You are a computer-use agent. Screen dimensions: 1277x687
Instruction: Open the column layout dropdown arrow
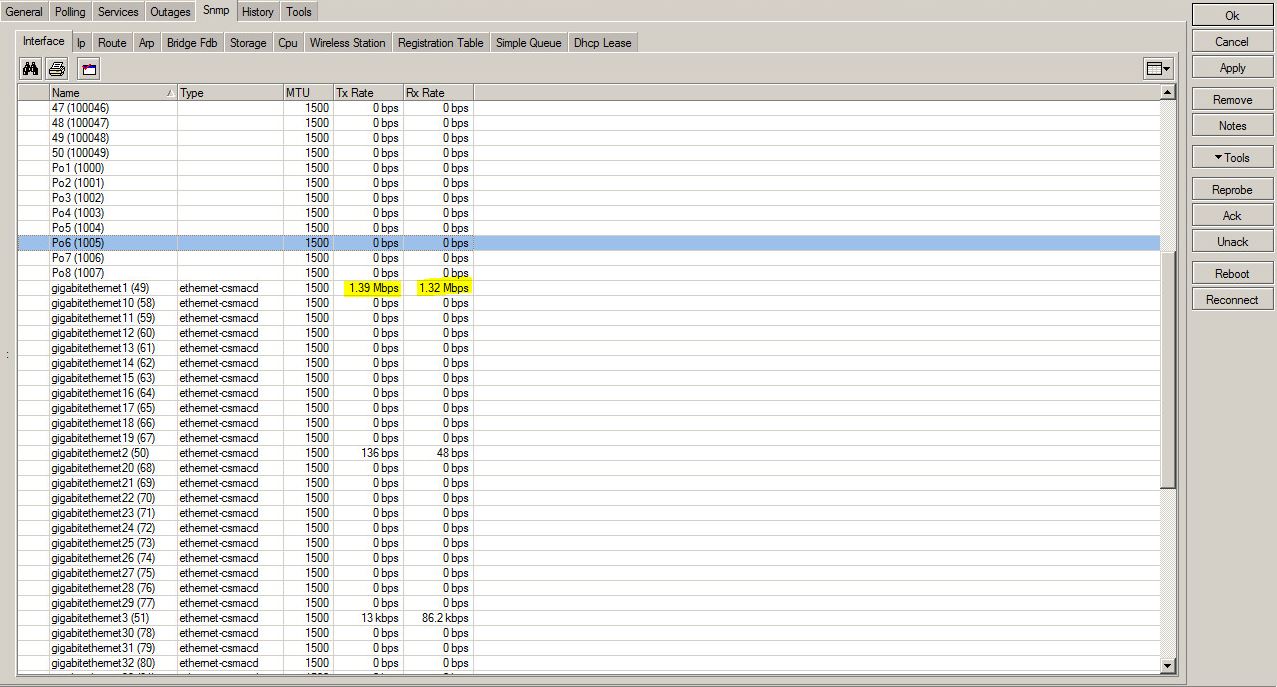[x=1166, y=67]
